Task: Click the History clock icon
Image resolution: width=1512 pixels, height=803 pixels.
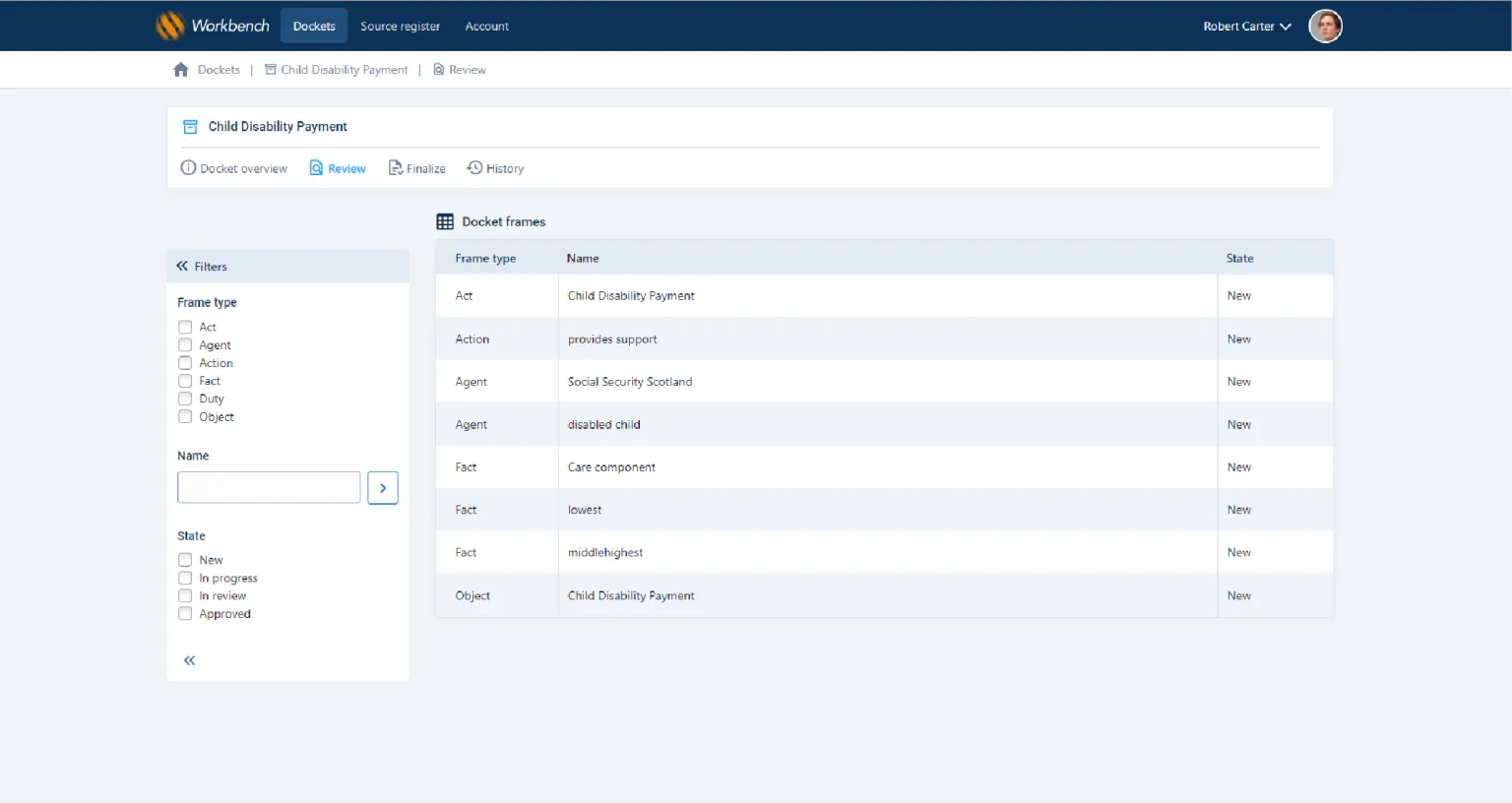Action: tap(474, 167)
